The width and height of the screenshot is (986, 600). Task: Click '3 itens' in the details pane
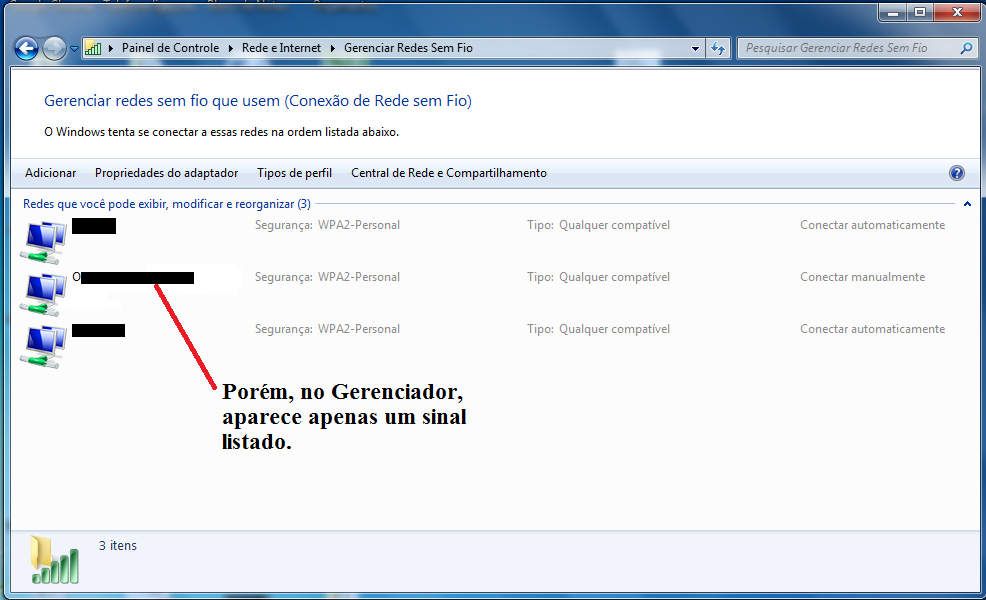click(118, 545)
